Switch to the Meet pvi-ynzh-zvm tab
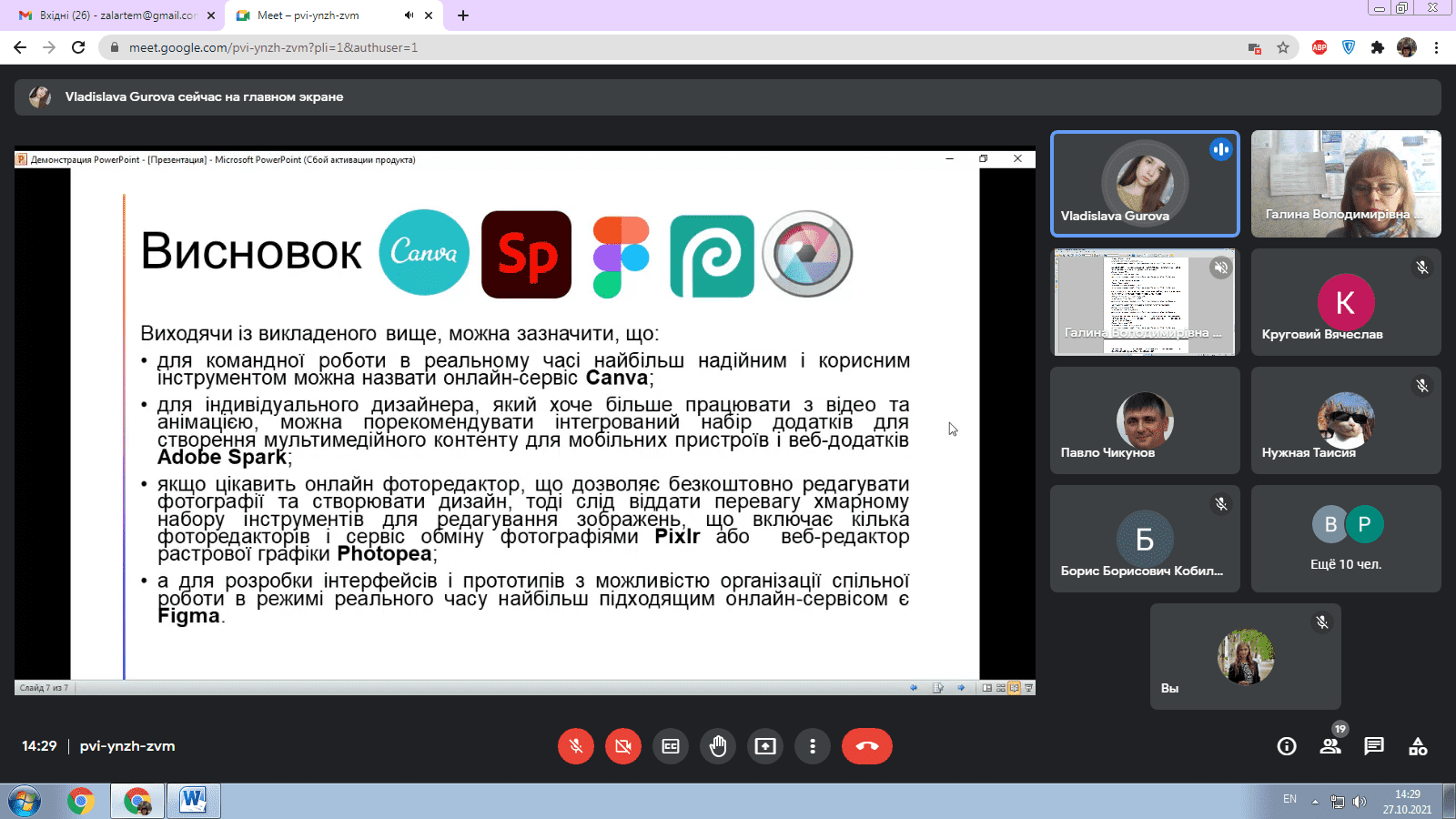The width and height of the screenshot is (1456, 819). click(332, 15)
